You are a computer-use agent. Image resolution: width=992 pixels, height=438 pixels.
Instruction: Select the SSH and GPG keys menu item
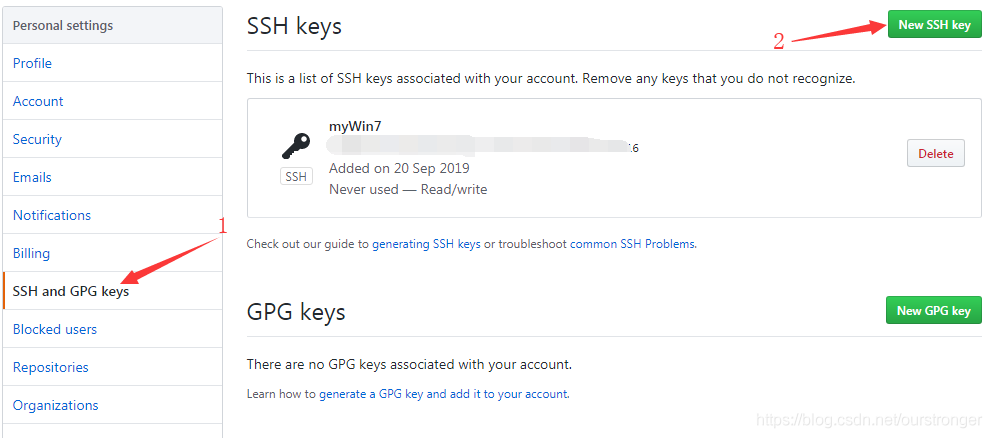click(71, 291)
